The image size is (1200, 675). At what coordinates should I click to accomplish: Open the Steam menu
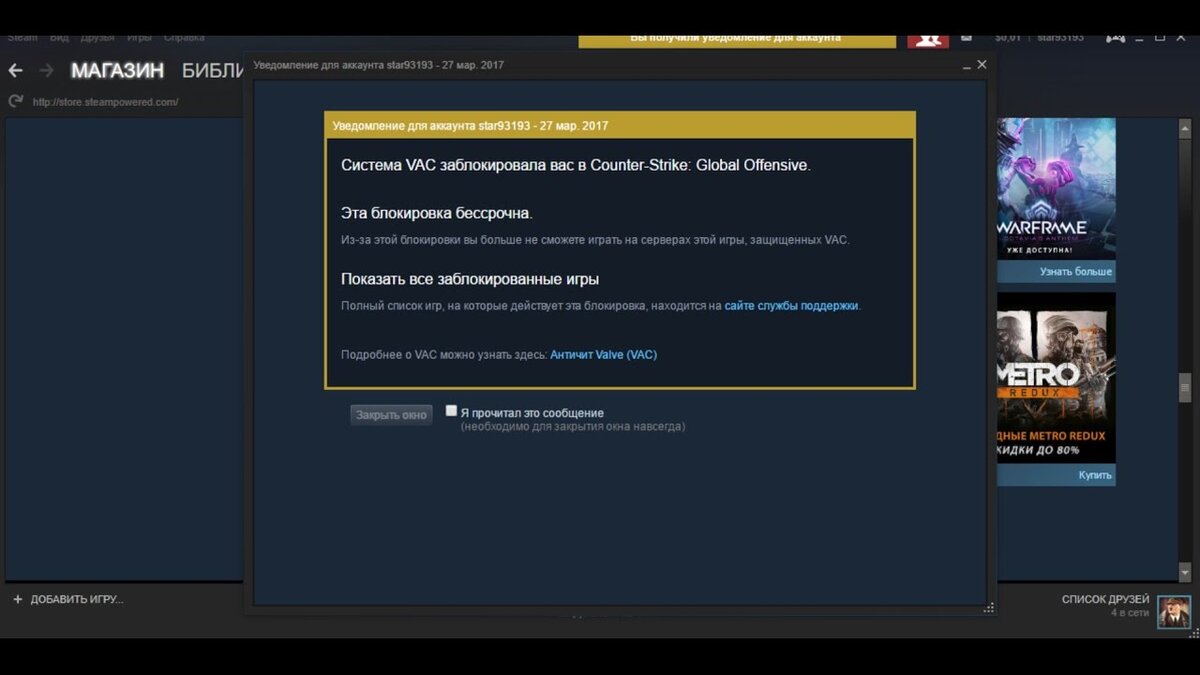click(x=22, y=38)
